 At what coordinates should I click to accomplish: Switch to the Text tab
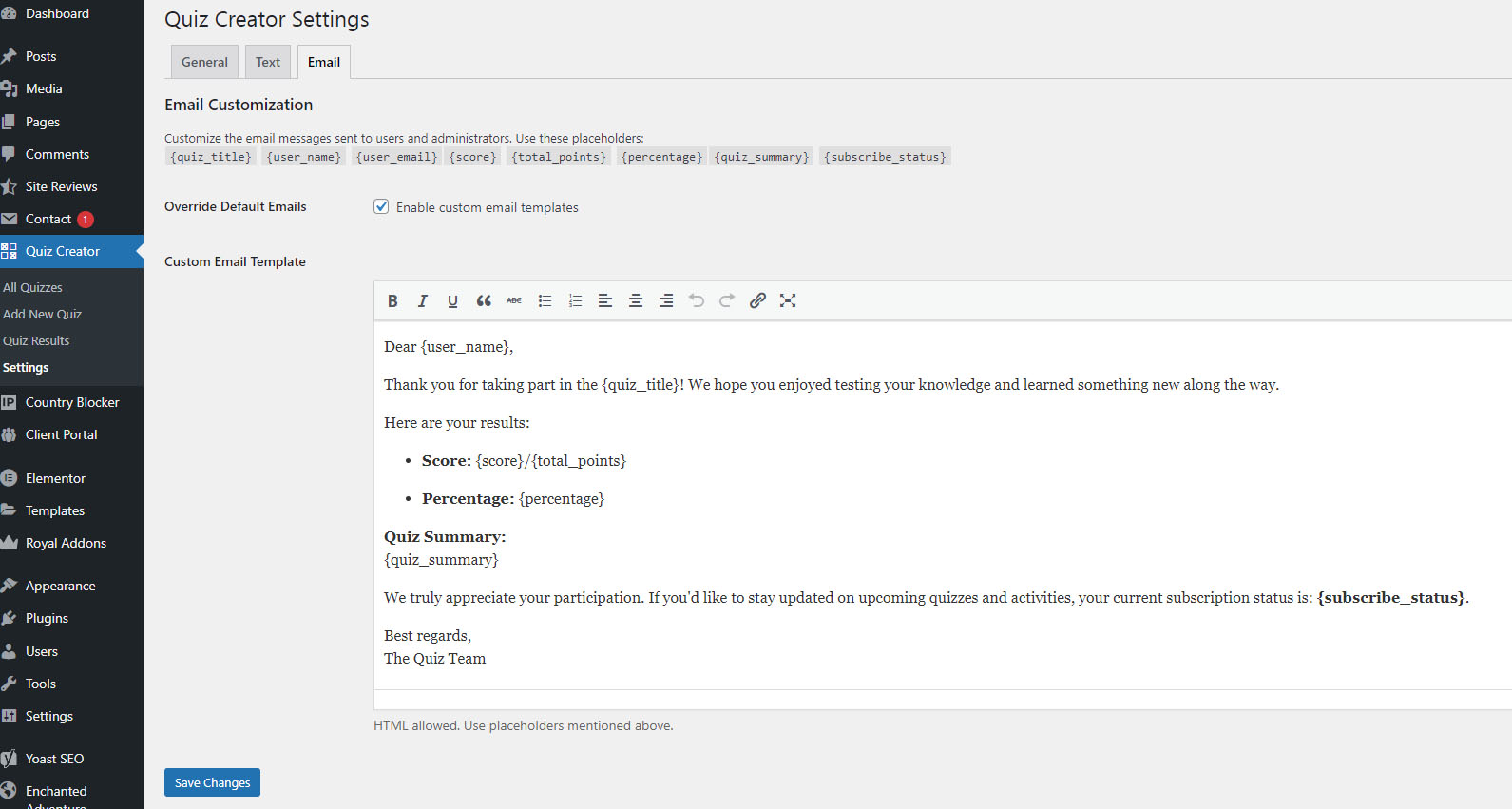pos(268,62)
